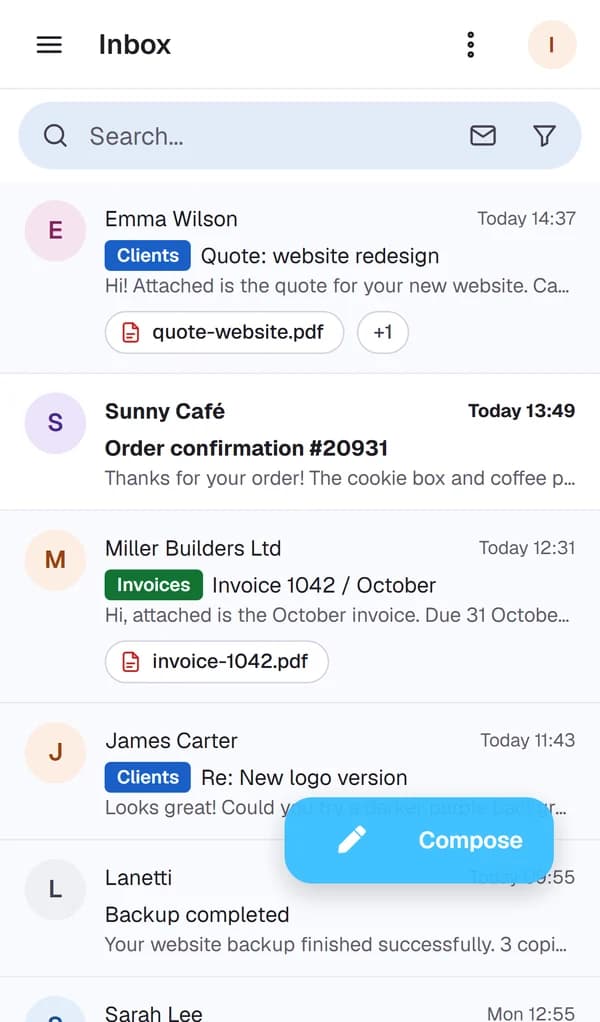
Task: Open the quote-website.pdf attachment
Action: tap(225, 332)
